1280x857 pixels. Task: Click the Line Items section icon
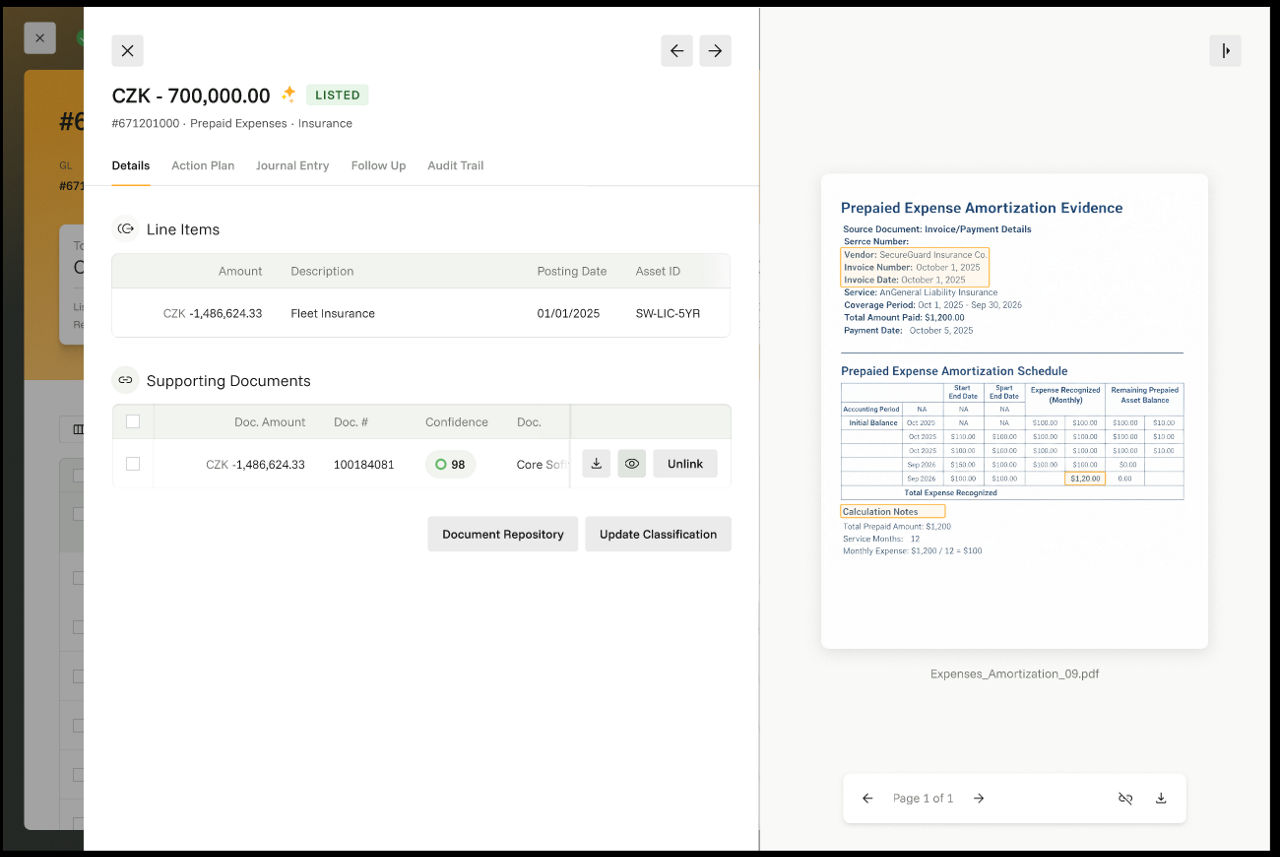coord(125,229)
